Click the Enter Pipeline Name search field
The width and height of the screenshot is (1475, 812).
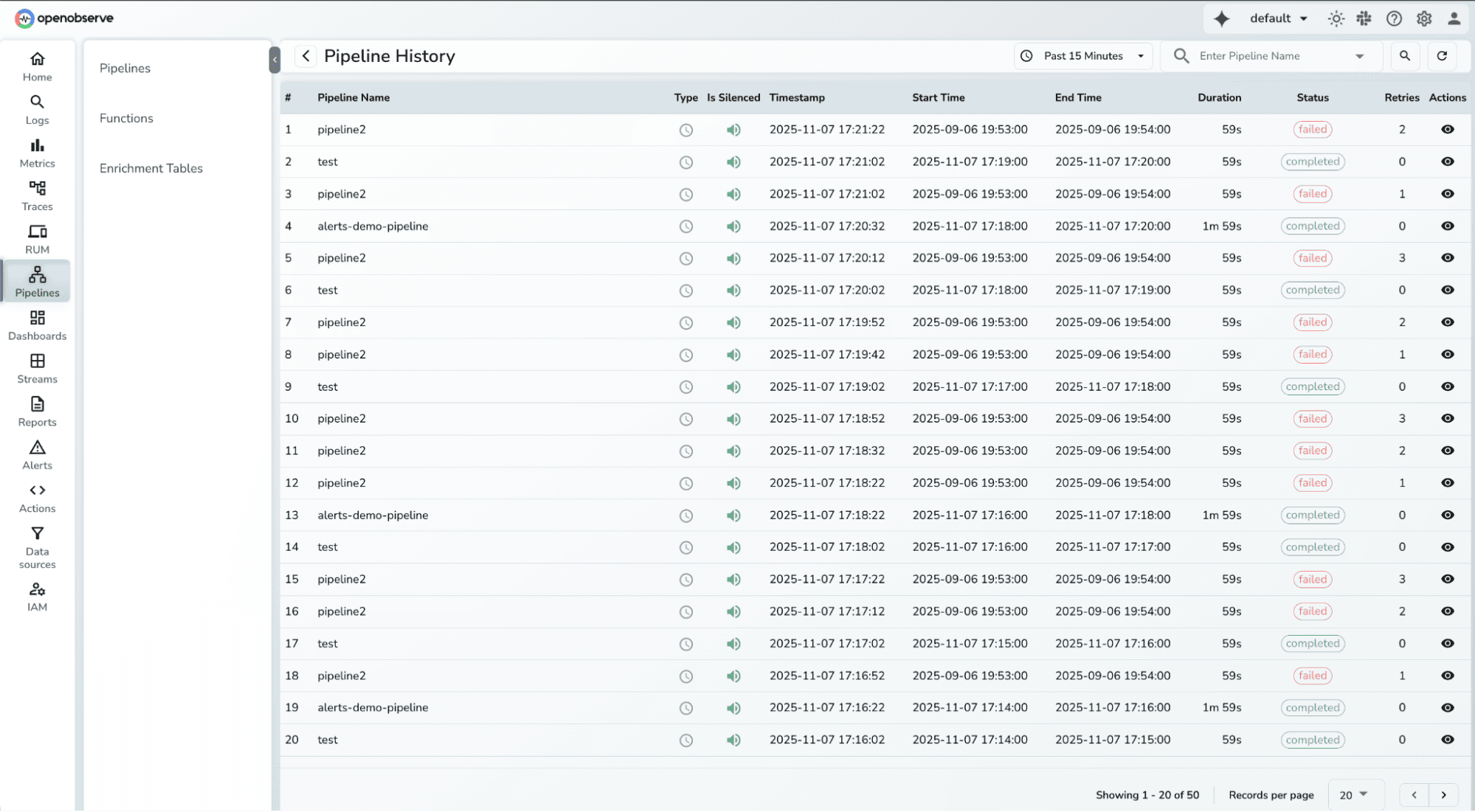[1269, 55]
